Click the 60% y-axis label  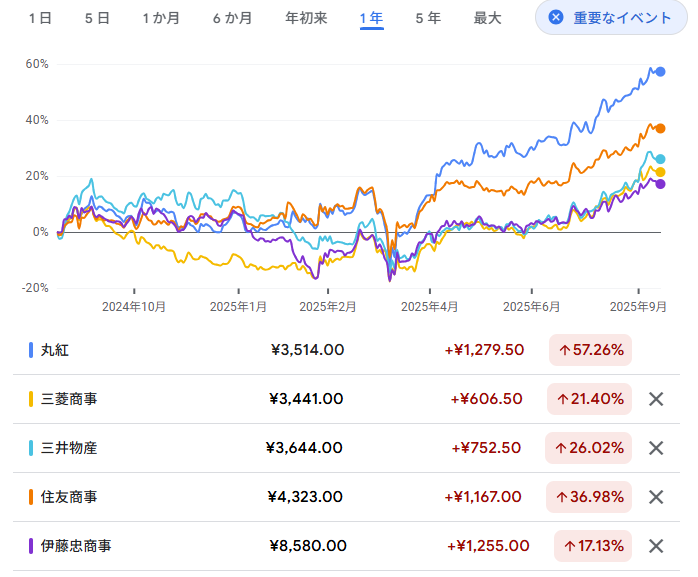pos(37,64)
